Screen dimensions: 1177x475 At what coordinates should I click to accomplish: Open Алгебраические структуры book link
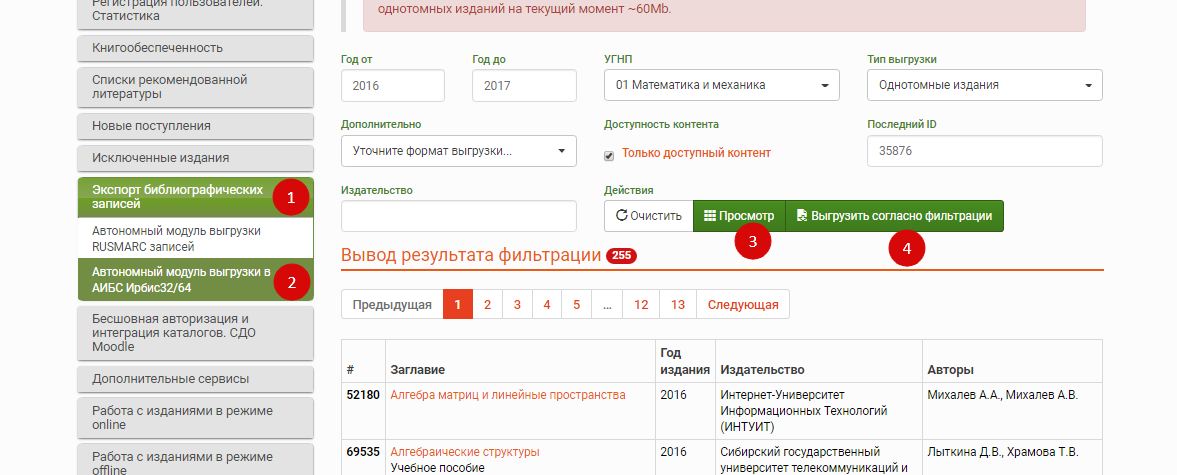click(x=464, y=452)
